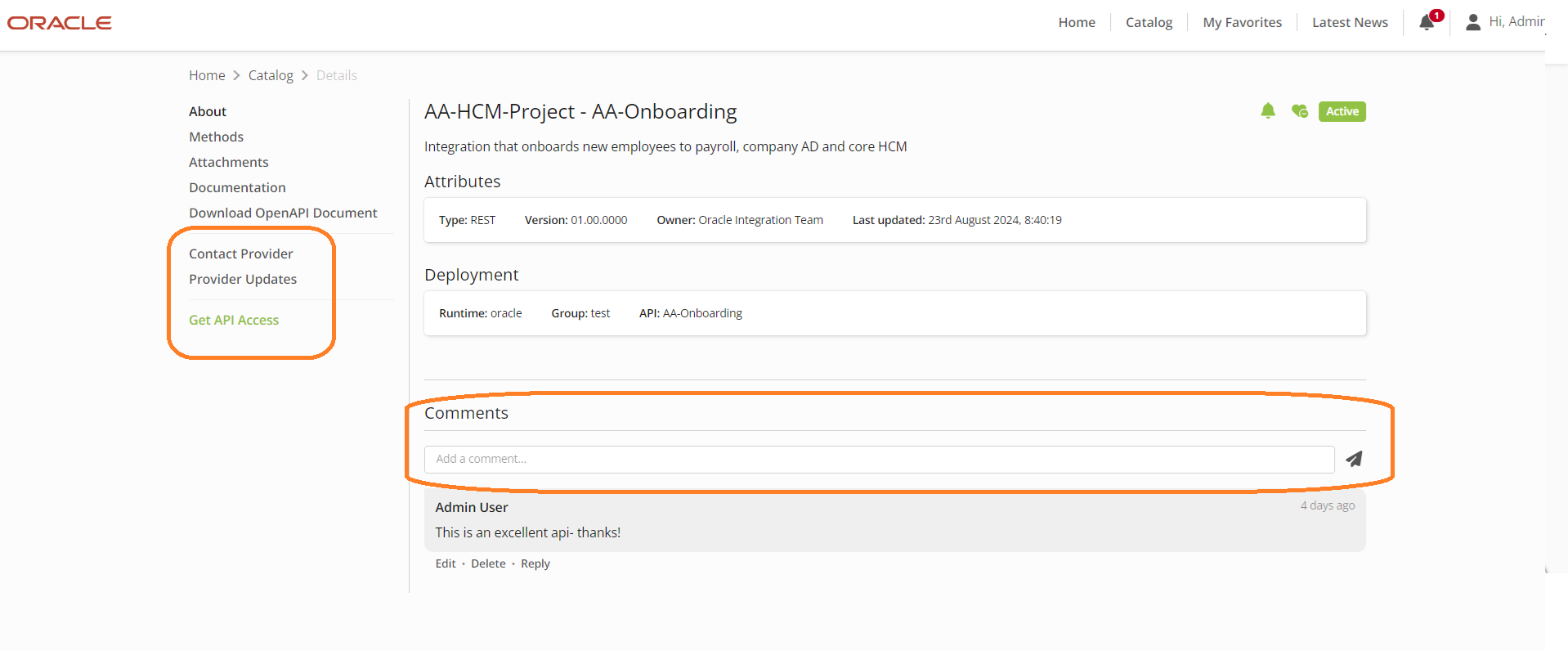This screenshot has height=651, width=1568.
Task: Select About in sidebar
Action: 208,111
